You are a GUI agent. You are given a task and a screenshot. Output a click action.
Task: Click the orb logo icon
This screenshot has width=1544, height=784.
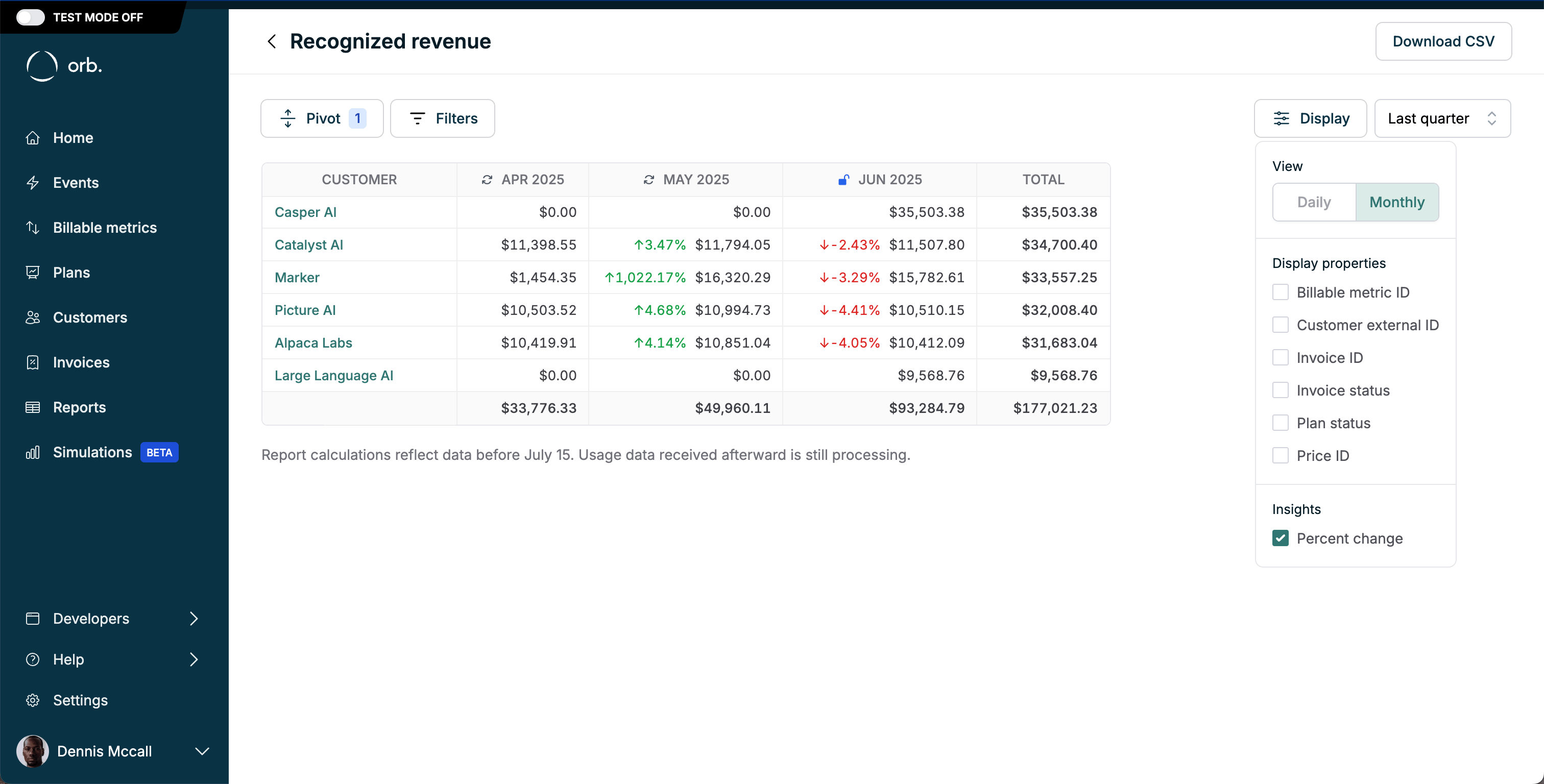(x=42, y=65)
